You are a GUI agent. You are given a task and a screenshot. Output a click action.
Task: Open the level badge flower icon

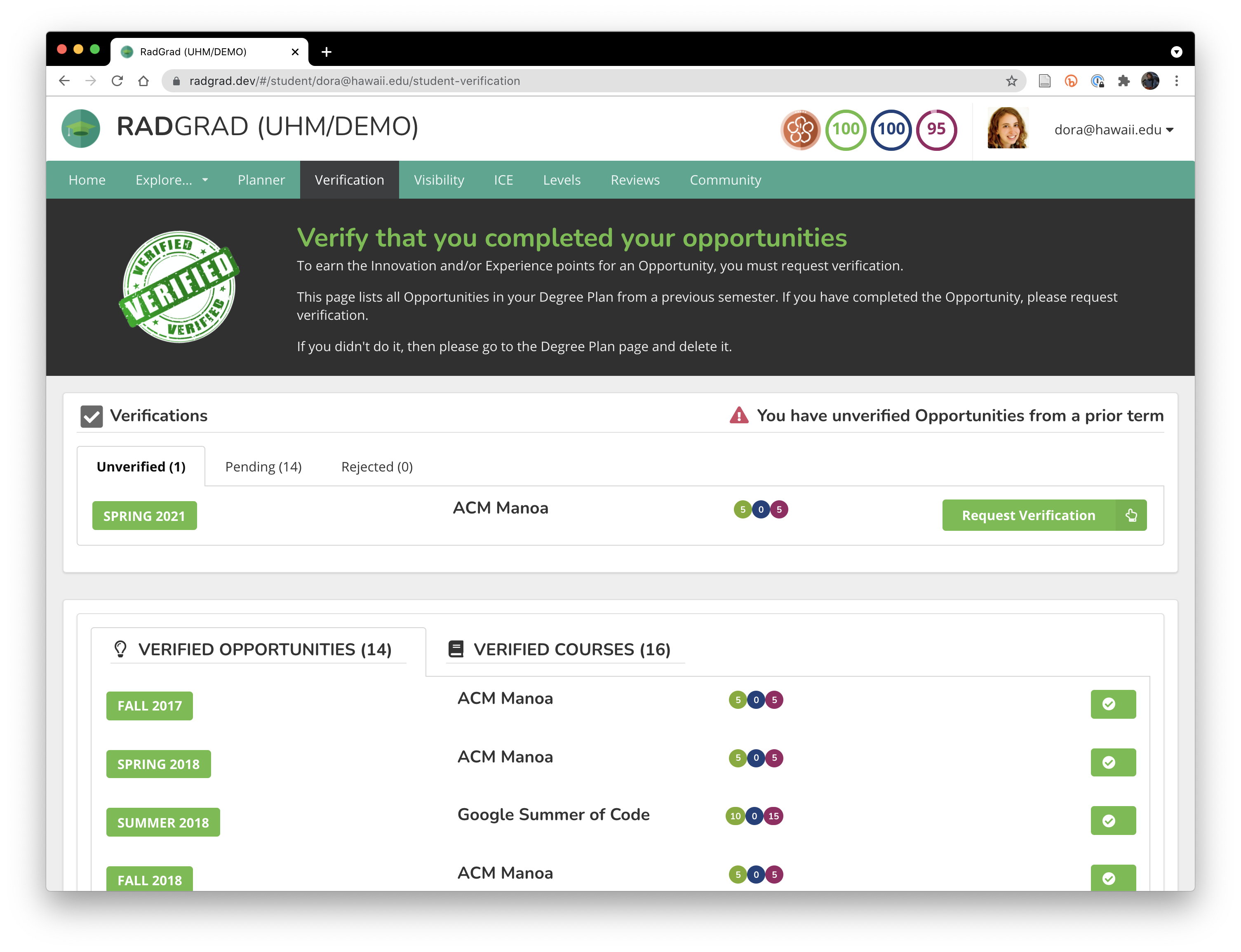point(800,130)
